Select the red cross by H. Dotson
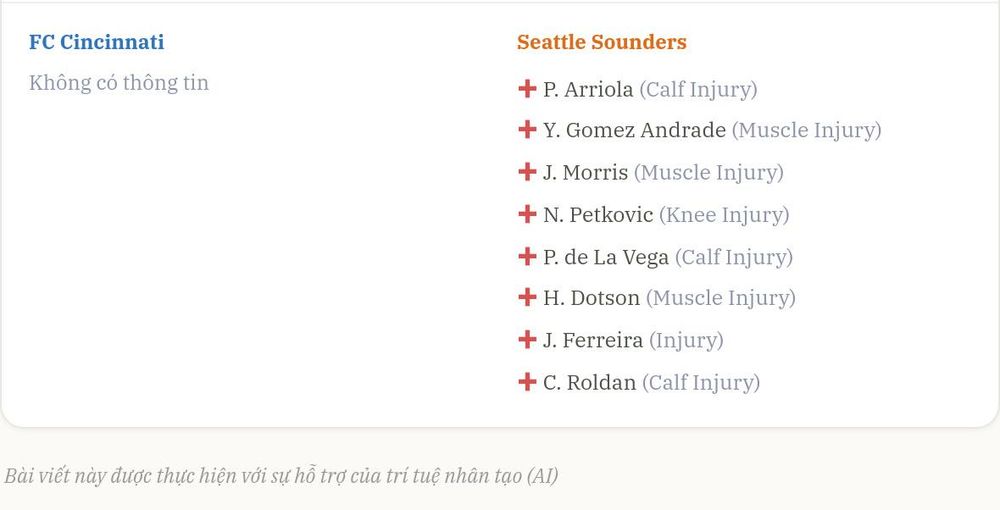The height and width of the screenshot is (510, 1000). (527, 297)
